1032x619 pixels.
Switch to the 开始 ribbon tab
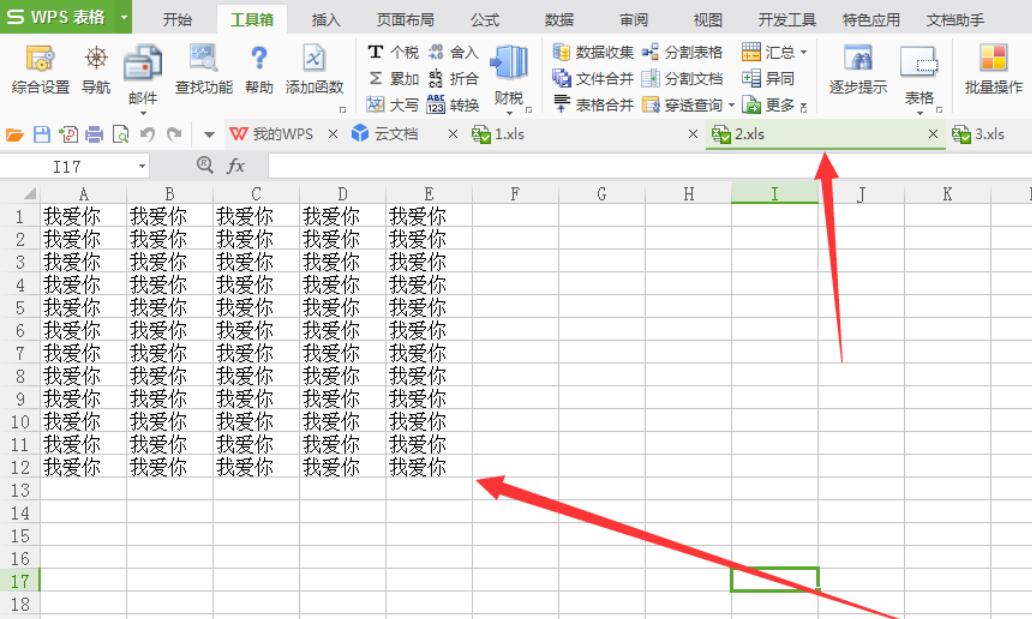pyautogui.click(x=177, y=20)
